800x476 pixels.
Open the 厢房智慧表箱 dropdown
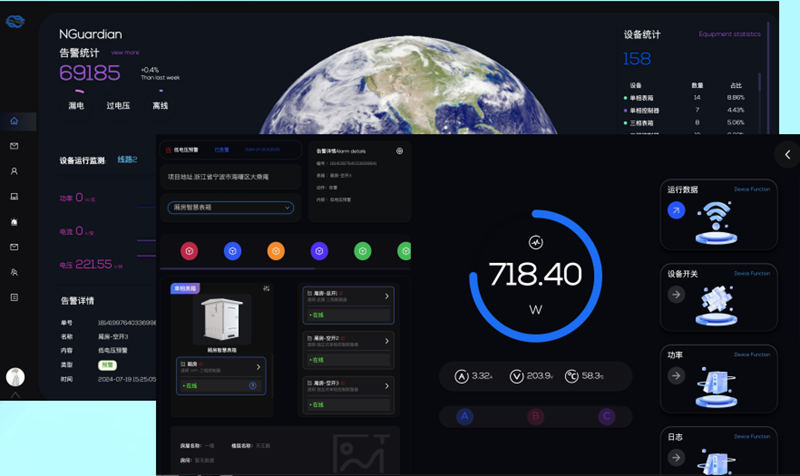click(230, 208)
